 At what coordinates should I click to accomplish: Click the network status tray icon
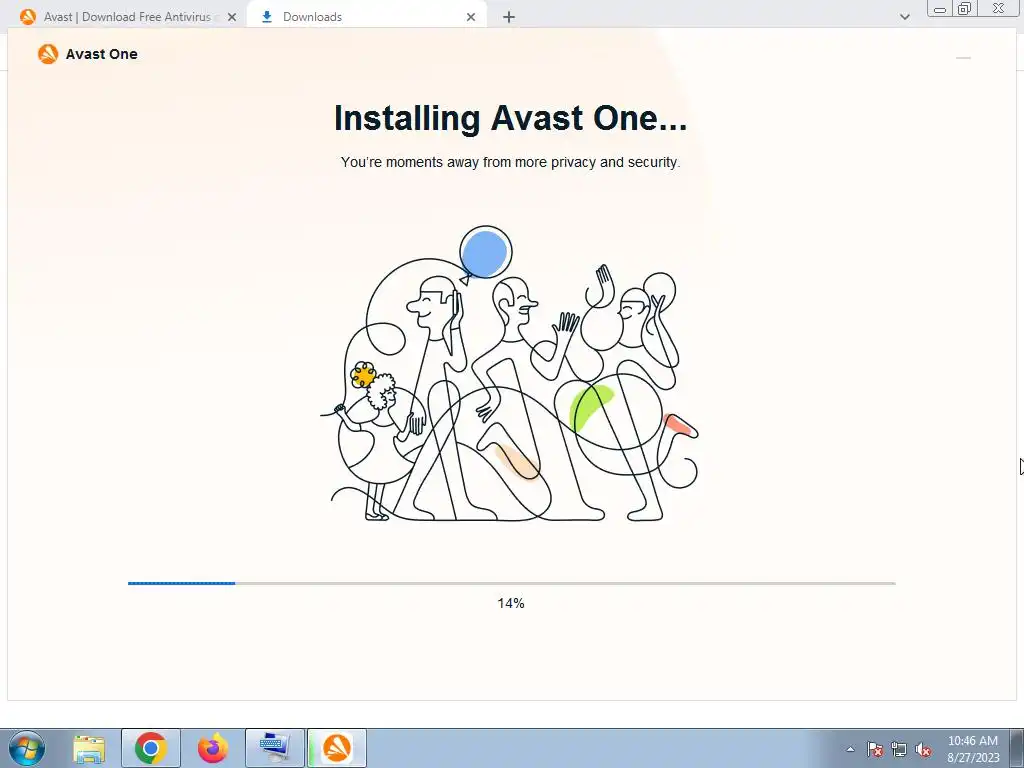pos(899,749)
